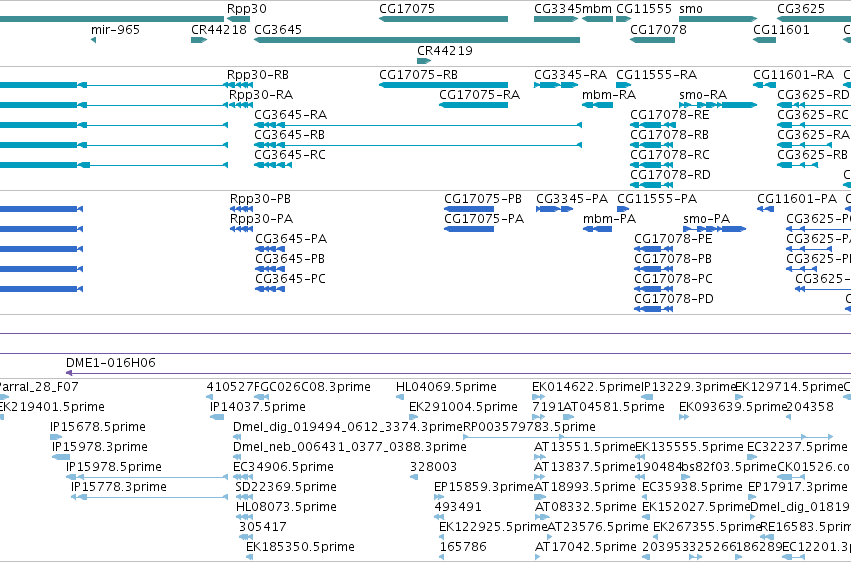Viewport: 851px width, 562px height.
Task: Select the Rpp30-RA transcript label
Action: click(261, 95)
